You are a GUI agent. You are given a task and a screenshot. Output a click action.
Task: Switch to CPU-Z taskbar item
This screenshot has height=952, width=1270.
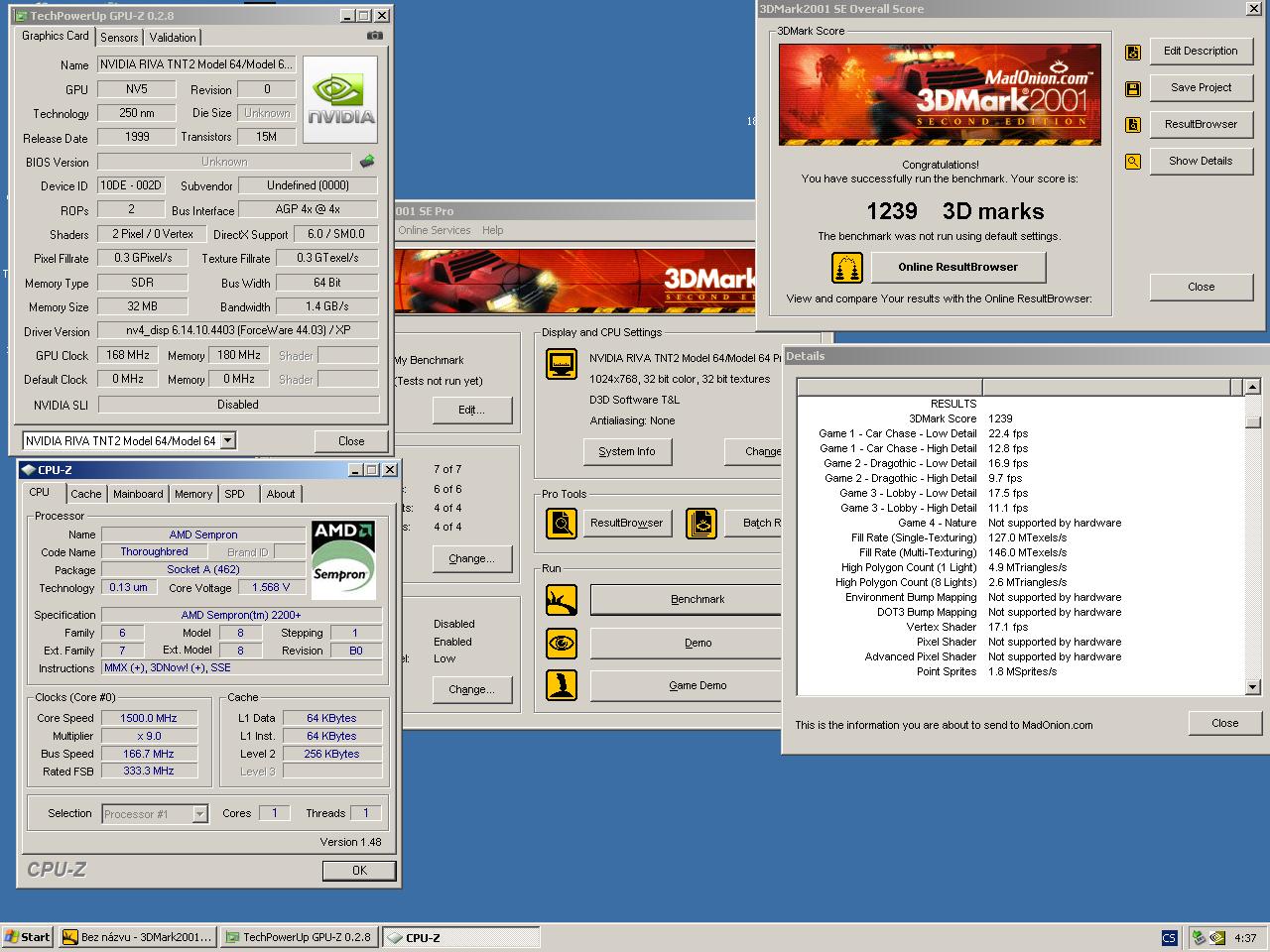pyautogui.click(x=461, y=937)
